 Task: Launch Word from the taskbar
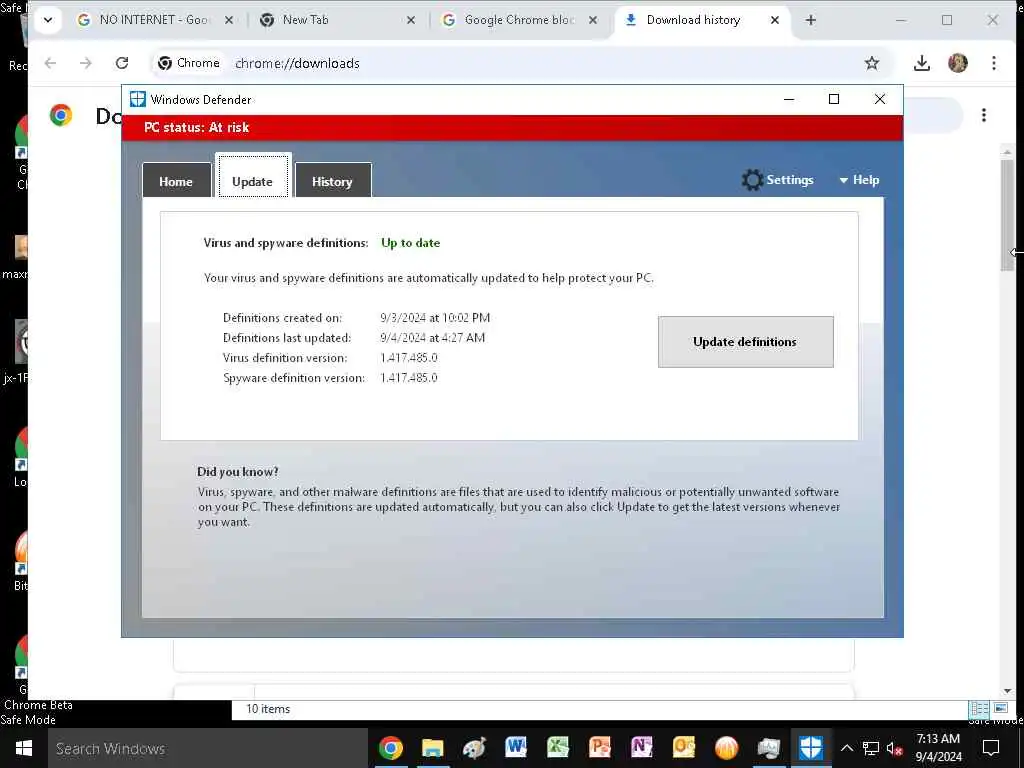click(x=516, y=746)
